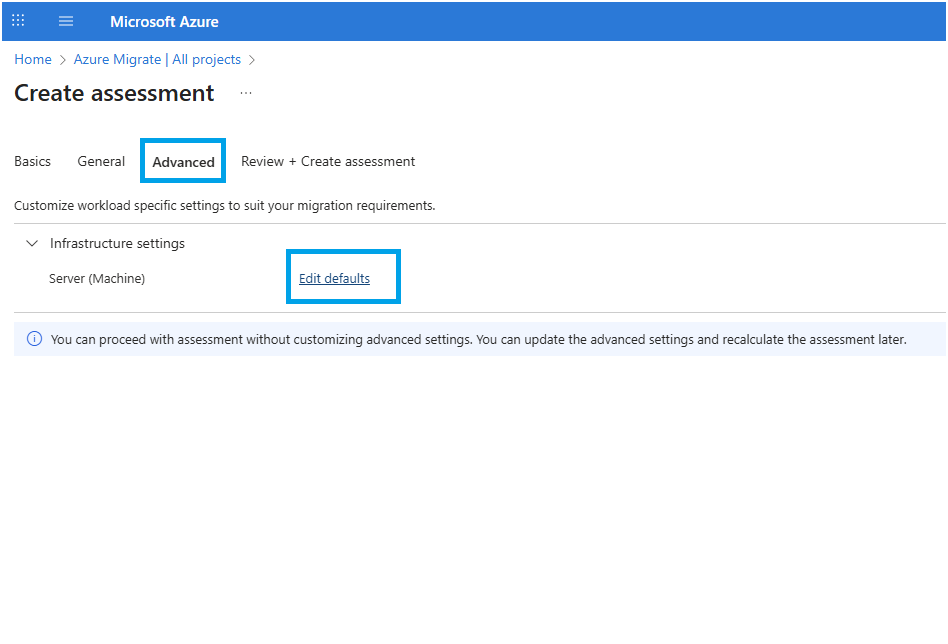
Task: Open the hamburger portal menu
Action: pos(67,21)
